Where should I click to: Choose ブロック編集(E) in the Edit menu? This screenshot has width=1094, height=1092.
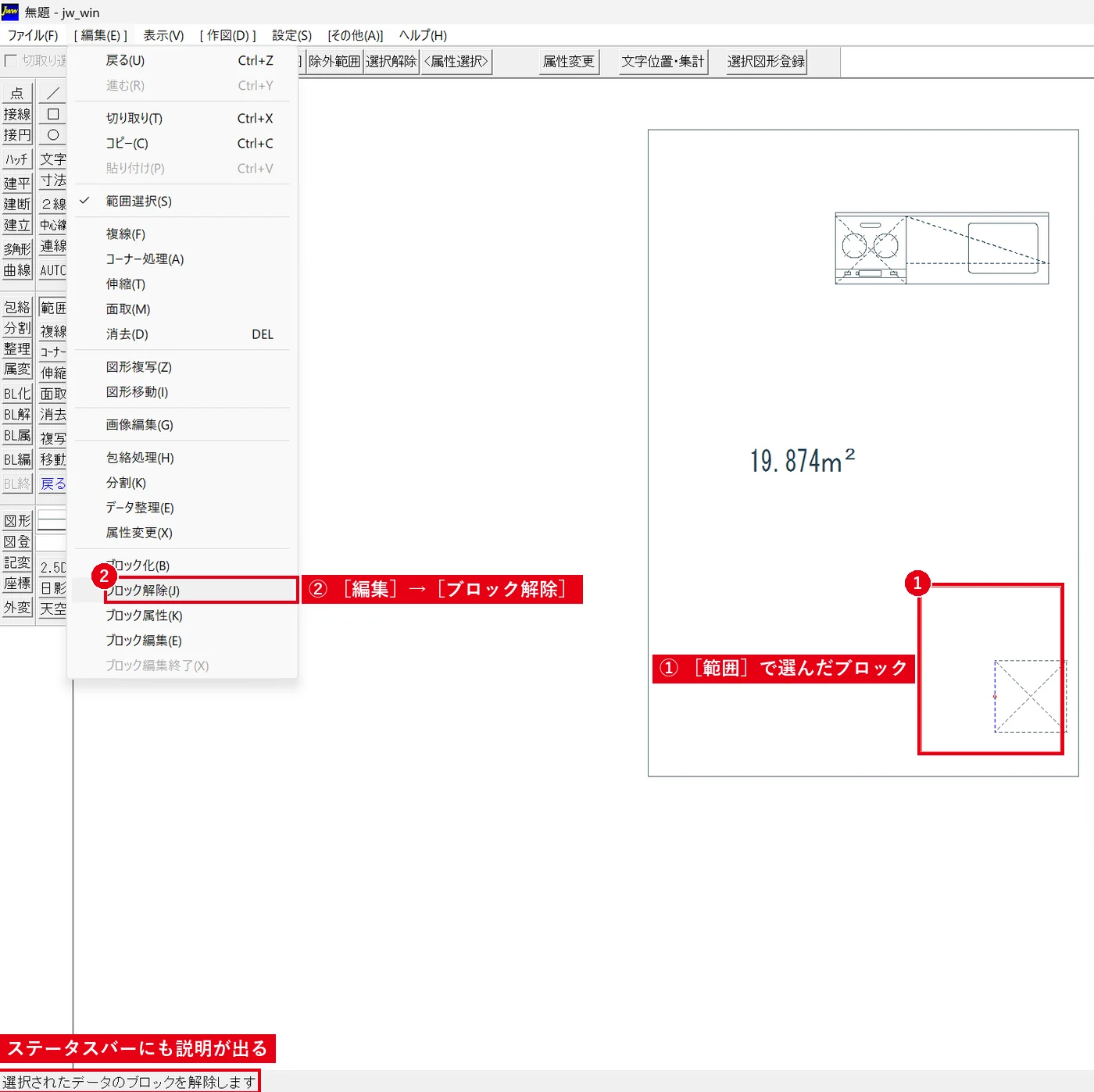(x=182, y=641)
